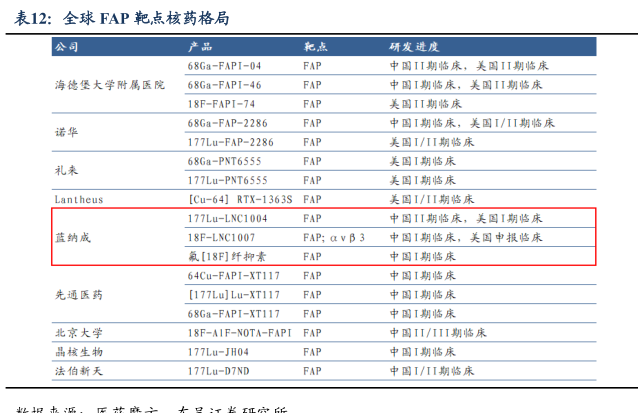This screenshot has width=638, height=413.
Task: Select the 晶核生物 company cell
Action: point(79,352)
